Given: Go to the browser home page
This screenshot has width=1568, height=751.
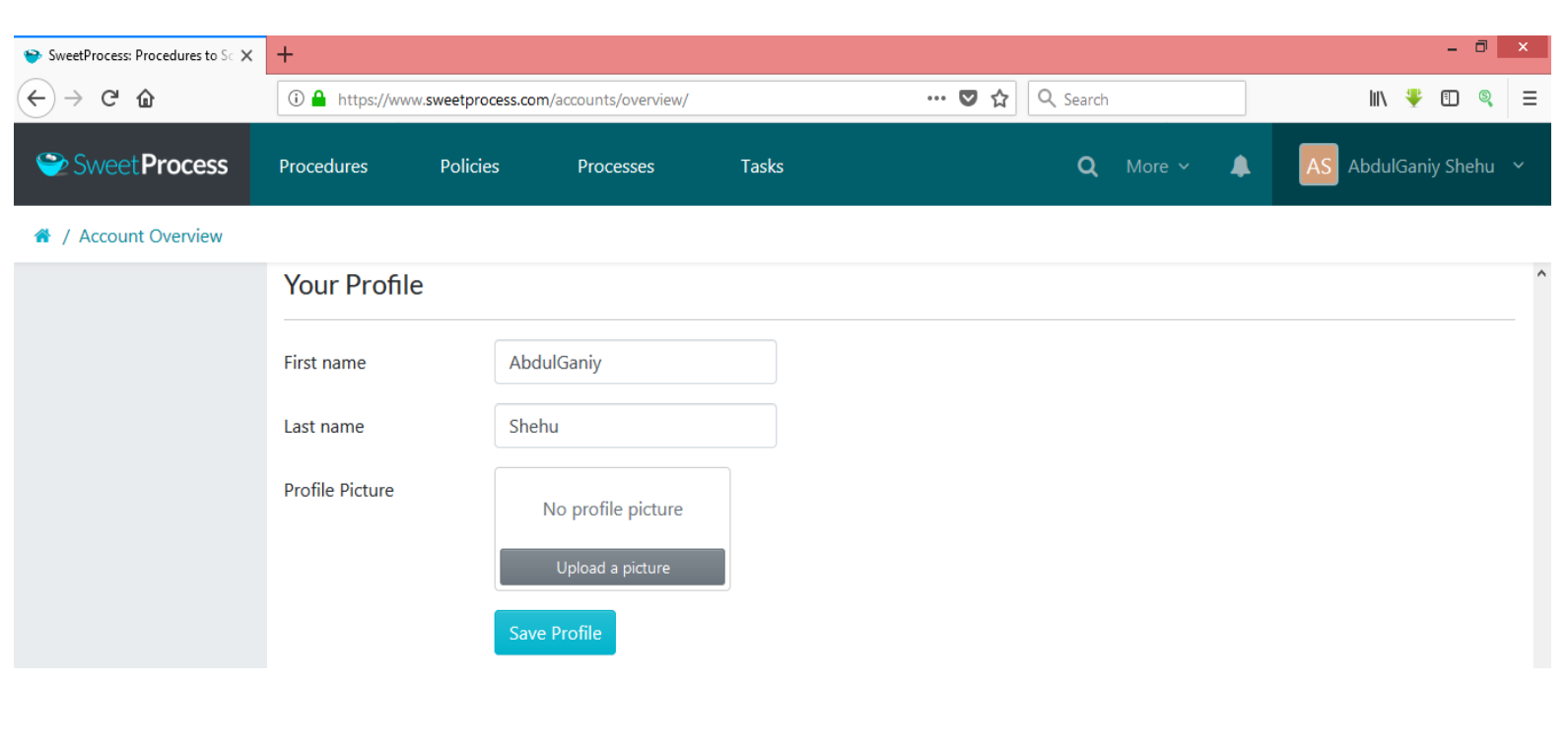Looking at the screenshot, I should (146, 99).
